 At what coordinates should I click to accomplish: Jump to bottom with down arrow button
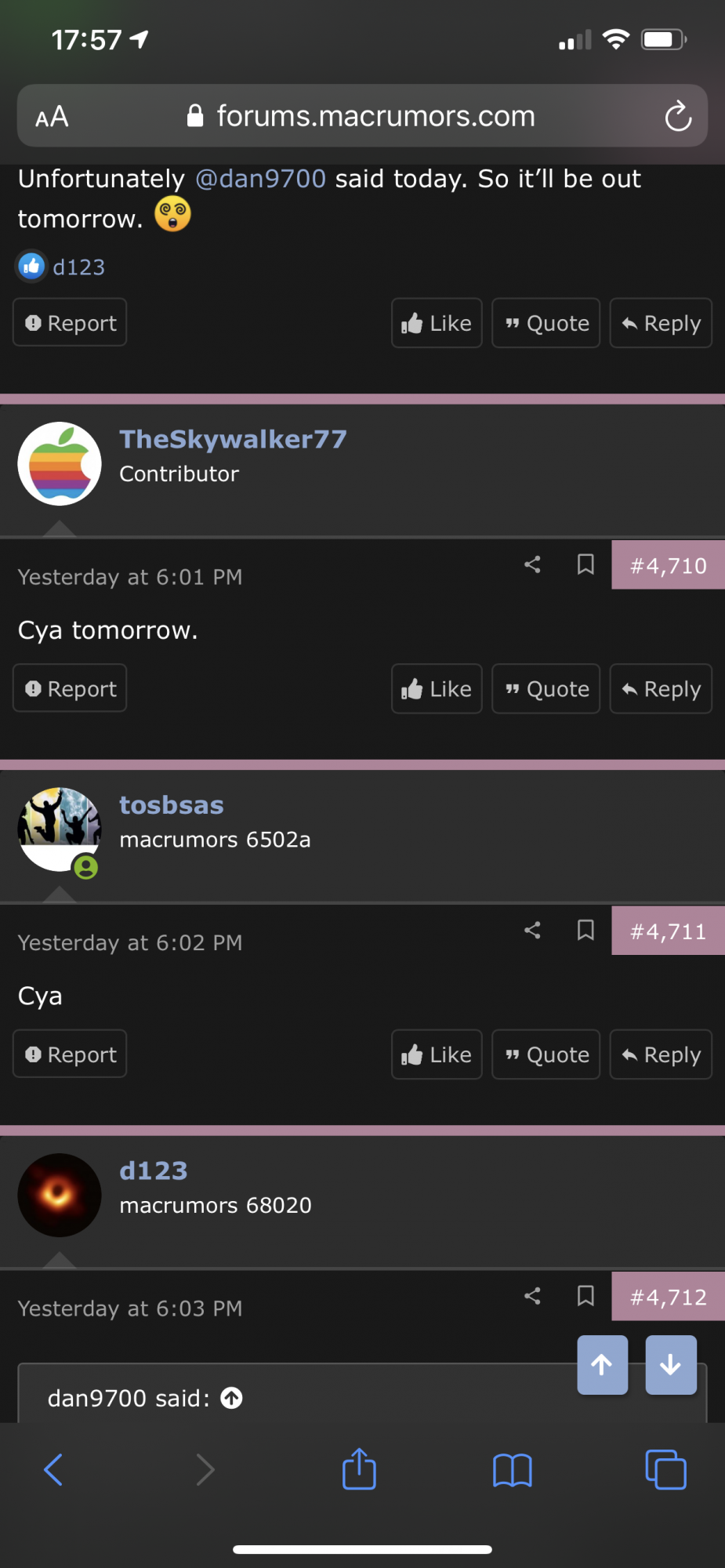coord(671,1365)
